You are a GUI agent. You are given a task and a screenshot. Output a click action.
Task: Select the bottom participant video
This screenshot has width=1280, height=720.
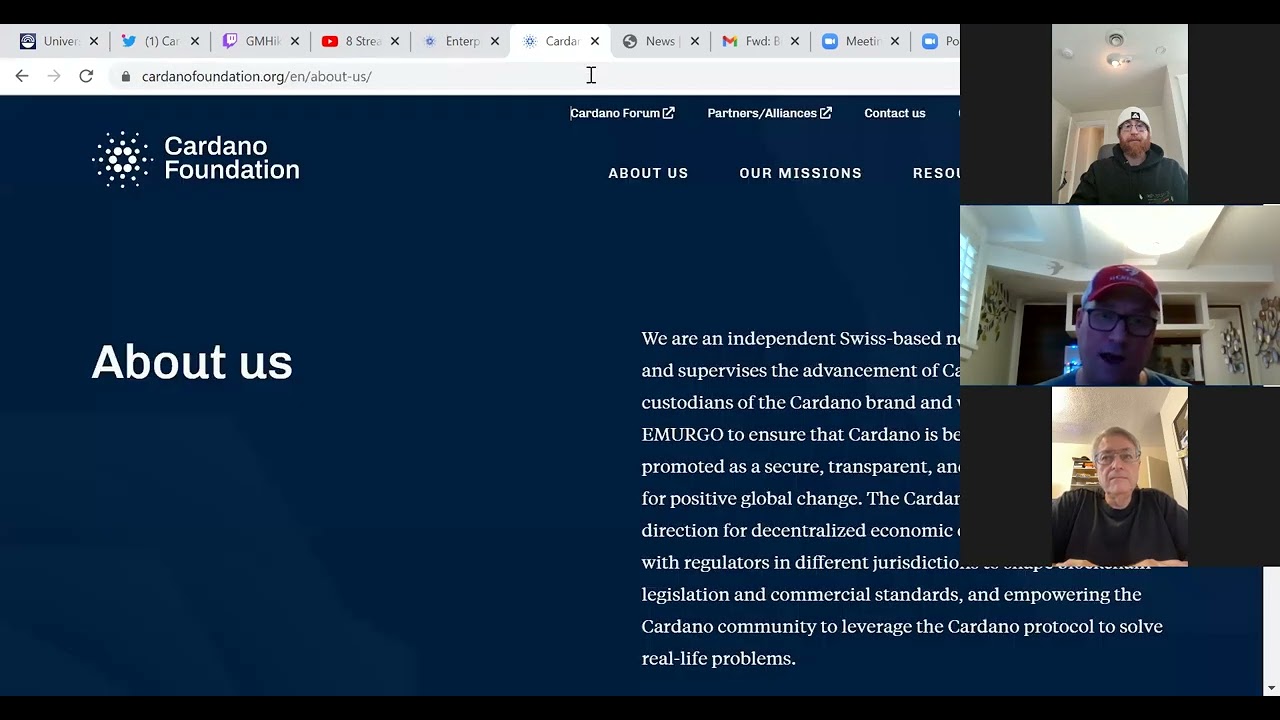[x=1120, y=477]
